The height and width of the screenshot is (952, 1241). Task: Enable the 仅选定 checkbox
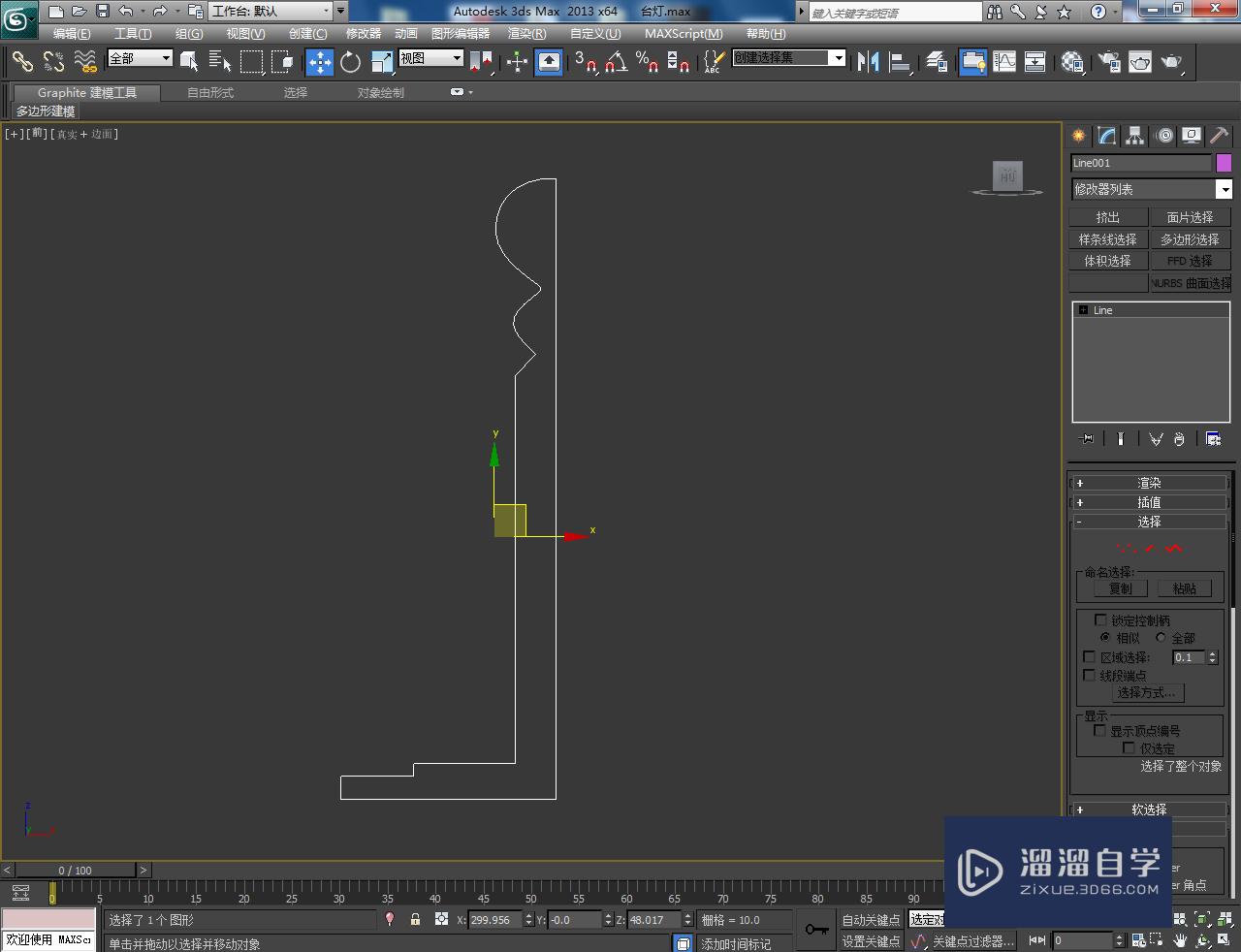[1129, 748]
